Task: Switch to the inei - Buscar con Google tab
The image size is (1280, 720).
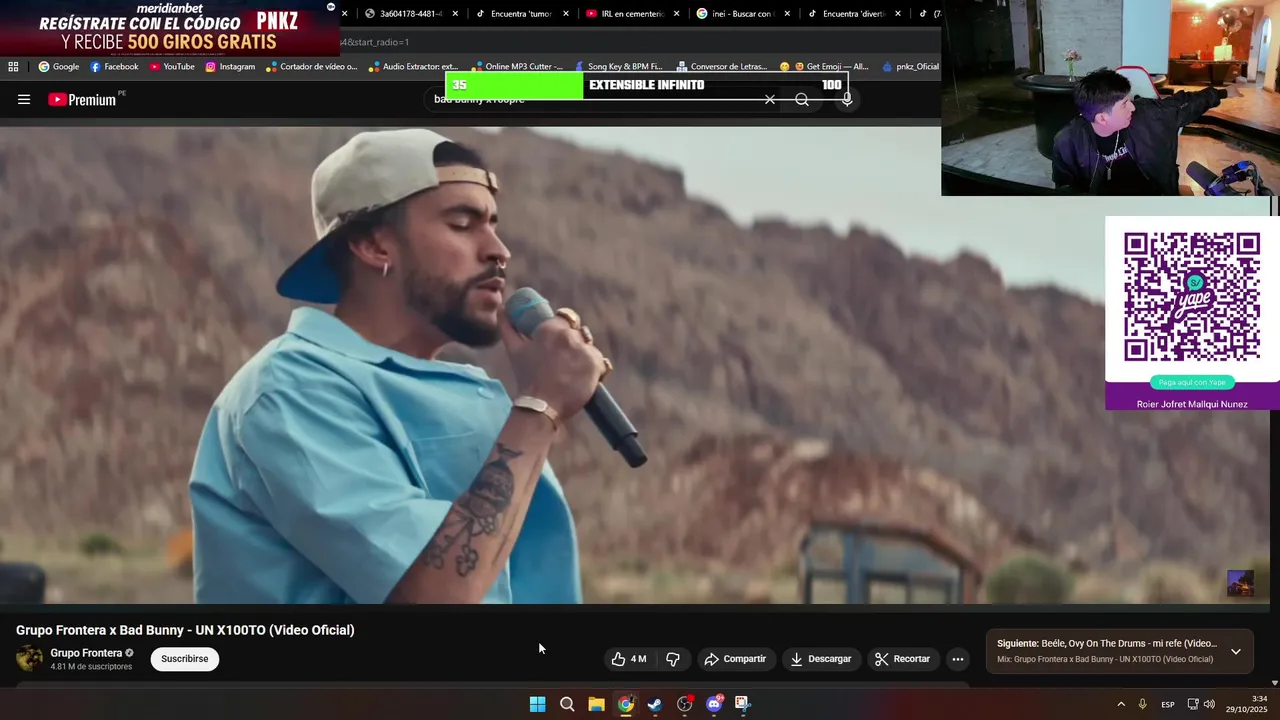Action: click(735, 14)
